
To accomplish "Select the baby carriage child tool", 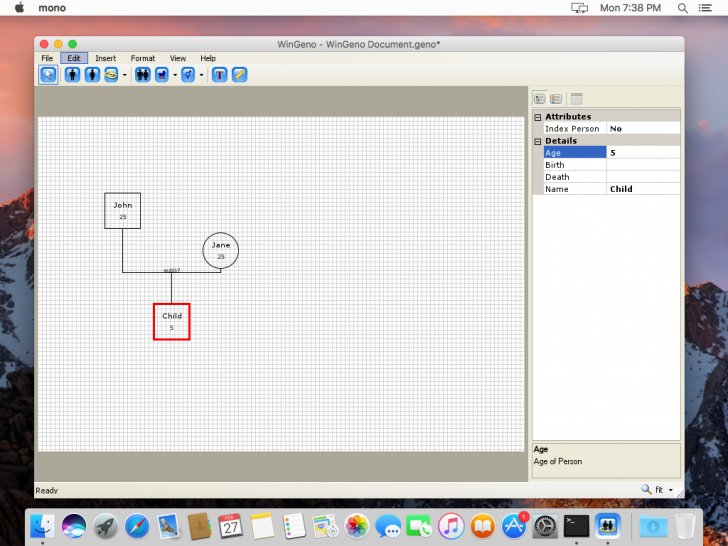I will point(162,75).
